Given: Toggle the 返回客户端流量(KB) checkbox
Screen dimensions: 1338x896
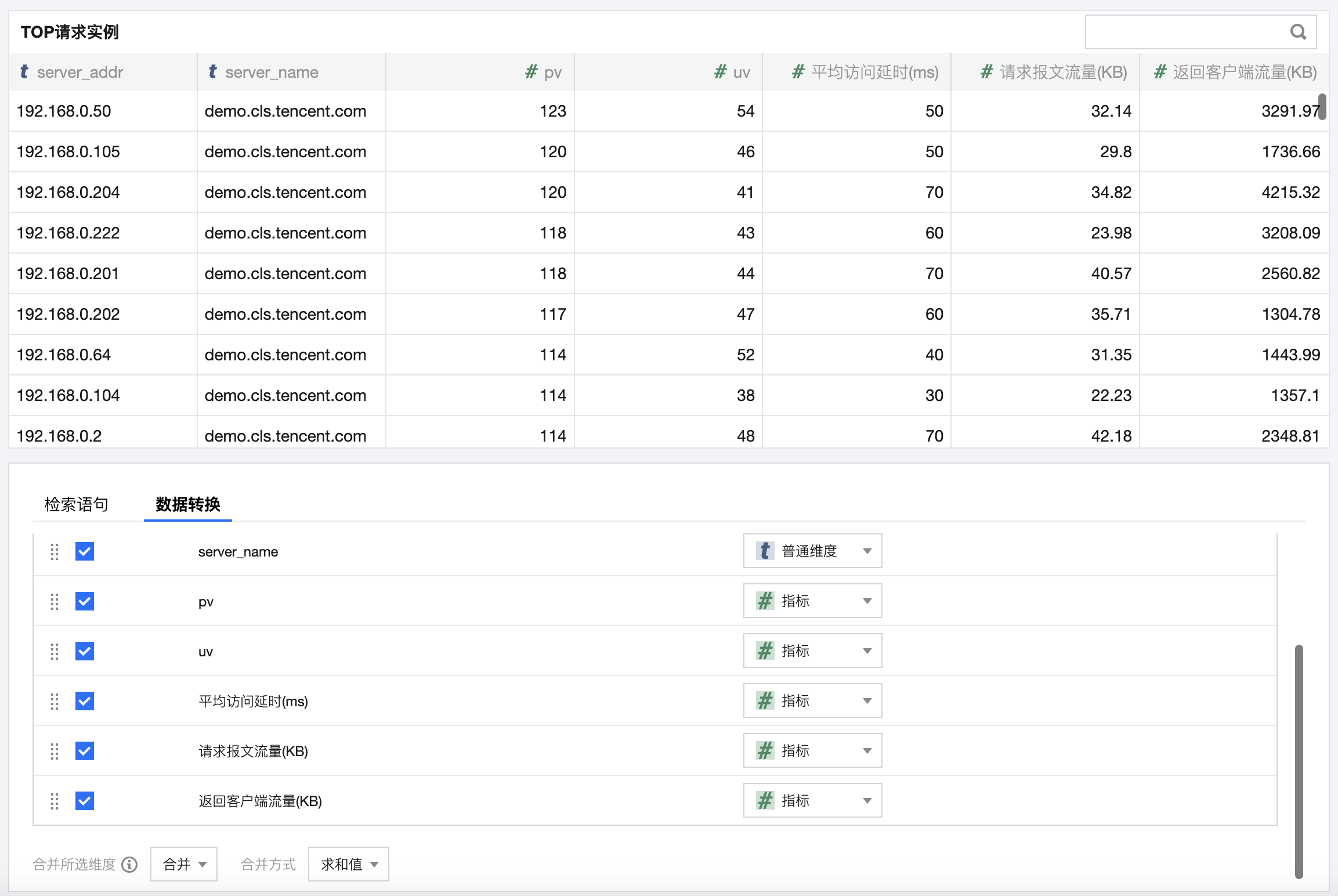Looking at the screenshot, I should tap(85, 801).
